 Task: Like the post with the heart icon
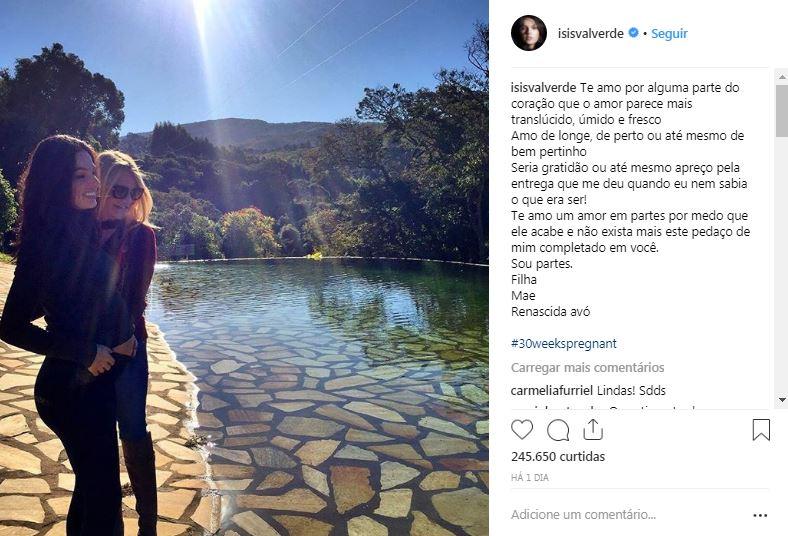522,430
